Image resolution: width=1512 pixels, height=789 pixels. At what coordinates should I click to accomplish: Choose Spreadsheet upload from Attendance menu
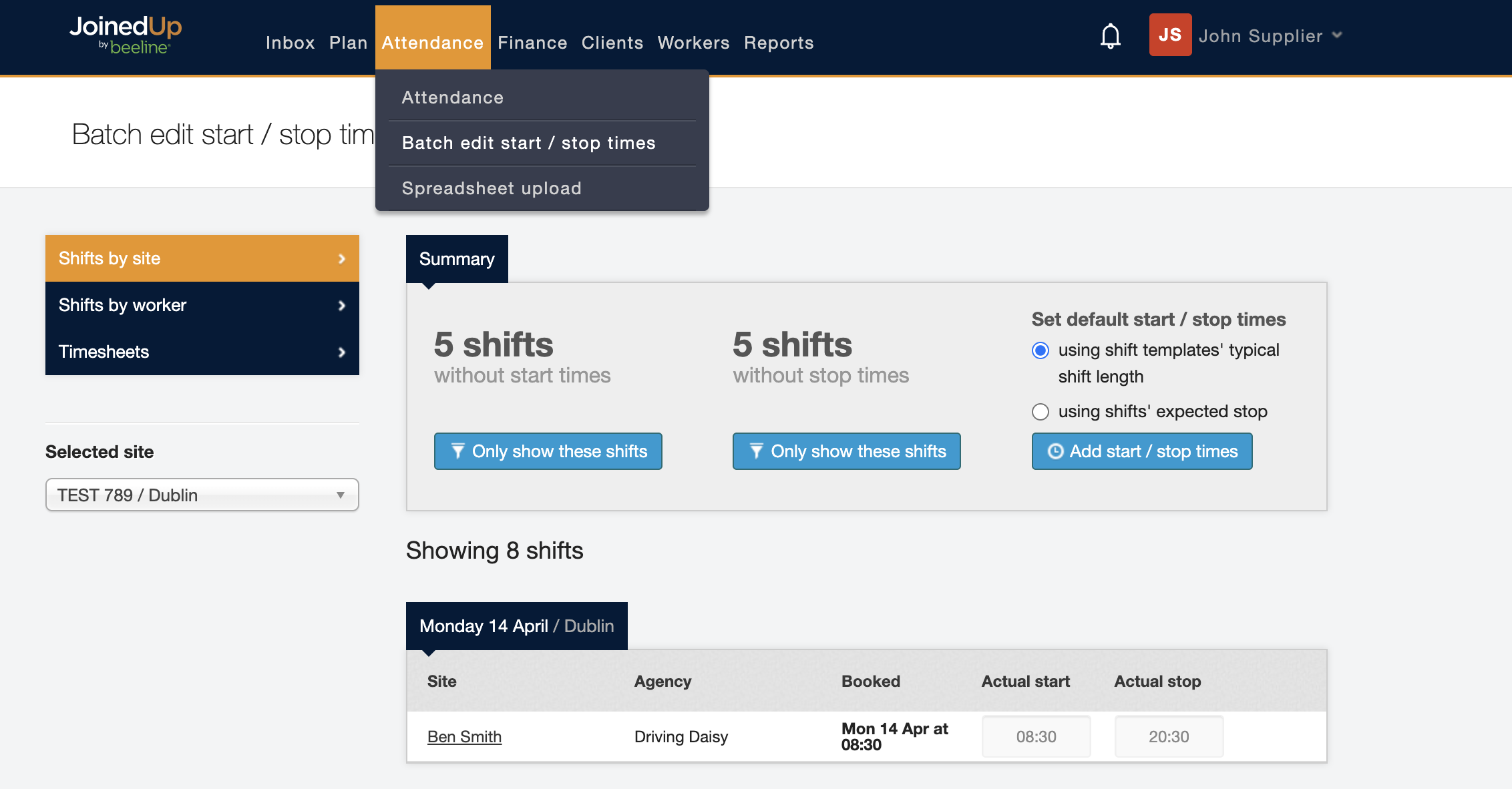[492, 188]
